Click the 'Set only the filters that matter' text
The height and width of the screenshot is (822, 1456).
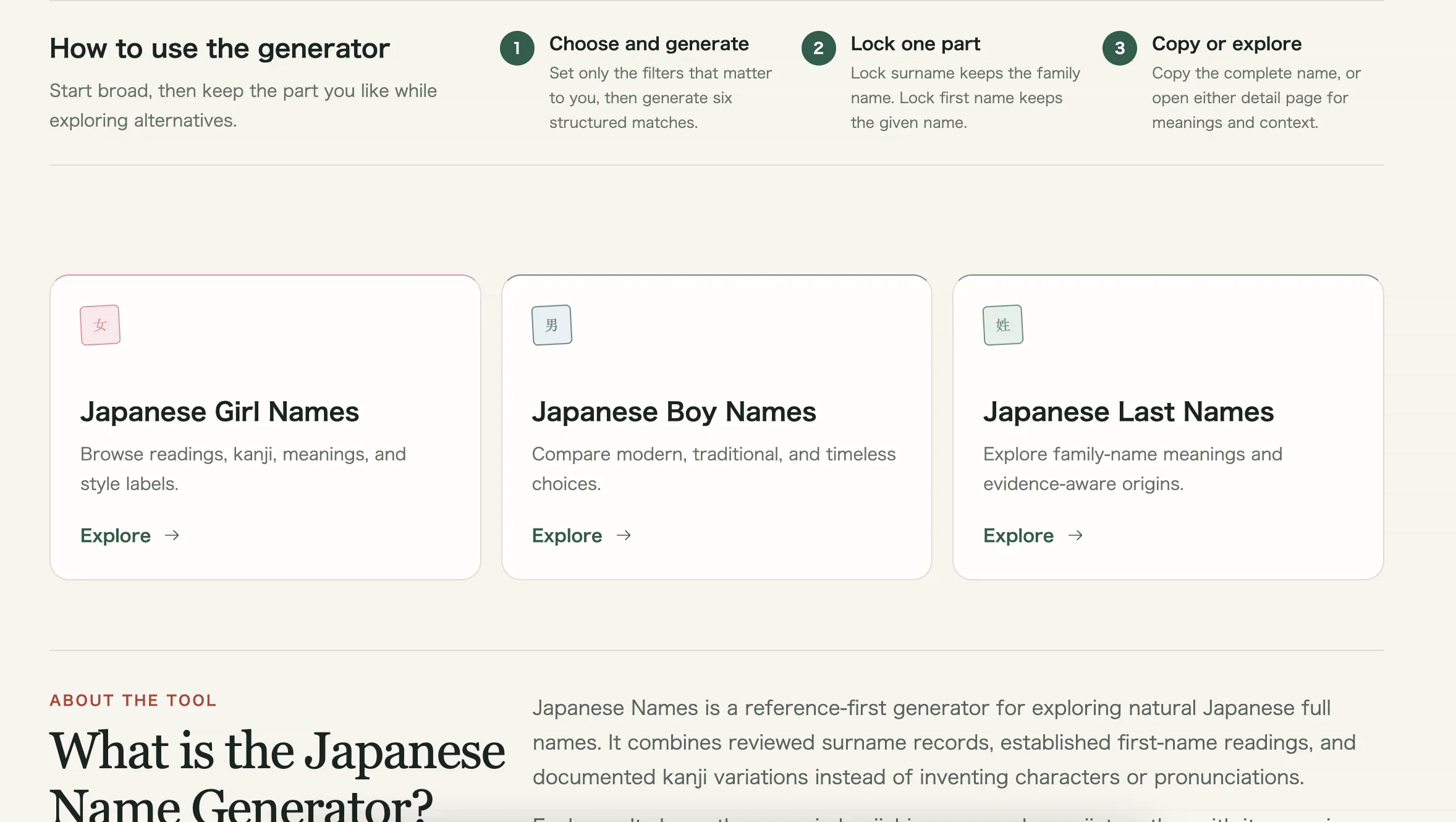pyautogui.click(x=661, y=98)
